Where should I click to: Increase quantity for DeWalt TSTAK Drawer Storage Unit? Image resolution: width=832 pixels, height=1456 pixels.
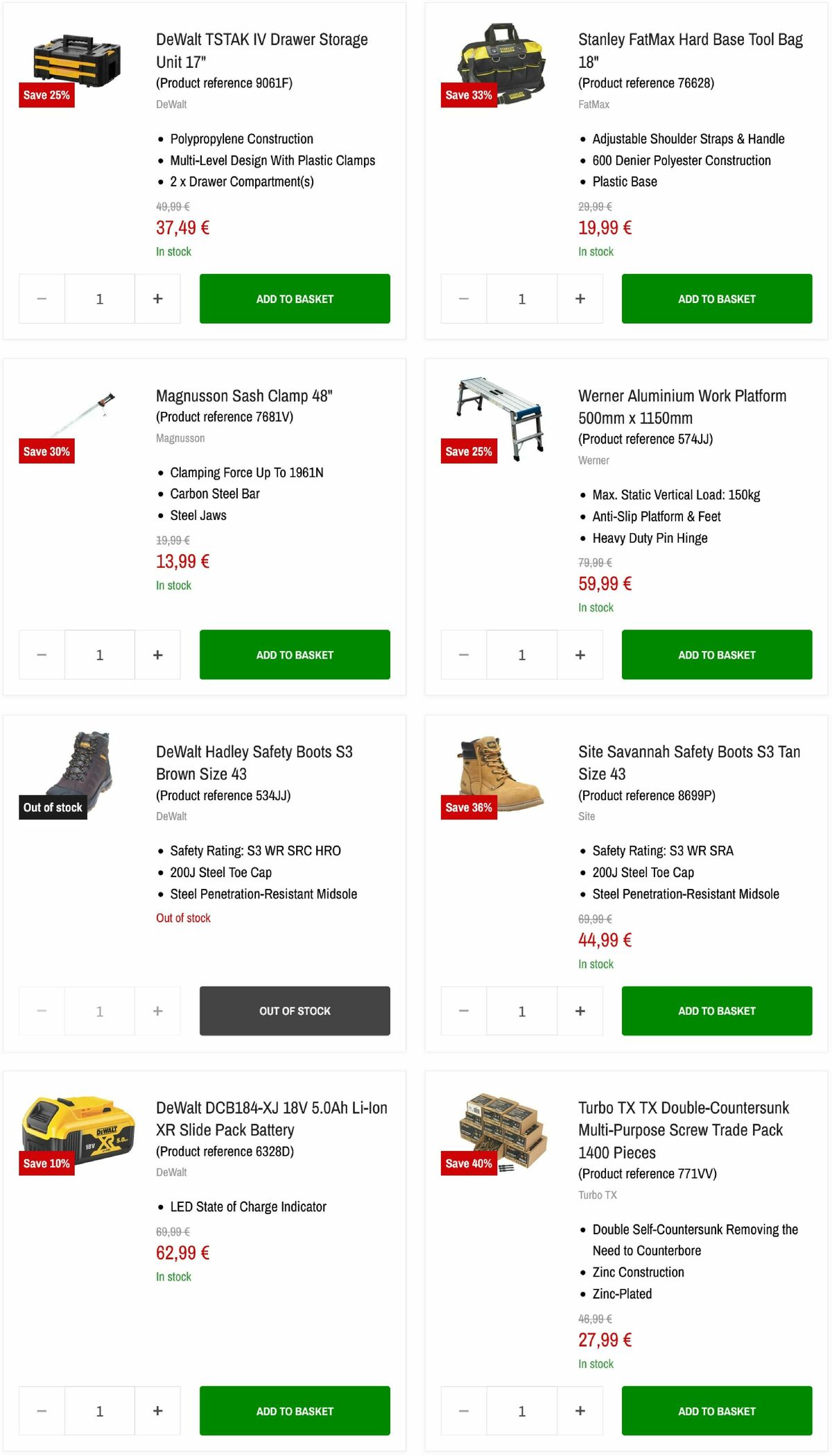click(x=157, y=298)
